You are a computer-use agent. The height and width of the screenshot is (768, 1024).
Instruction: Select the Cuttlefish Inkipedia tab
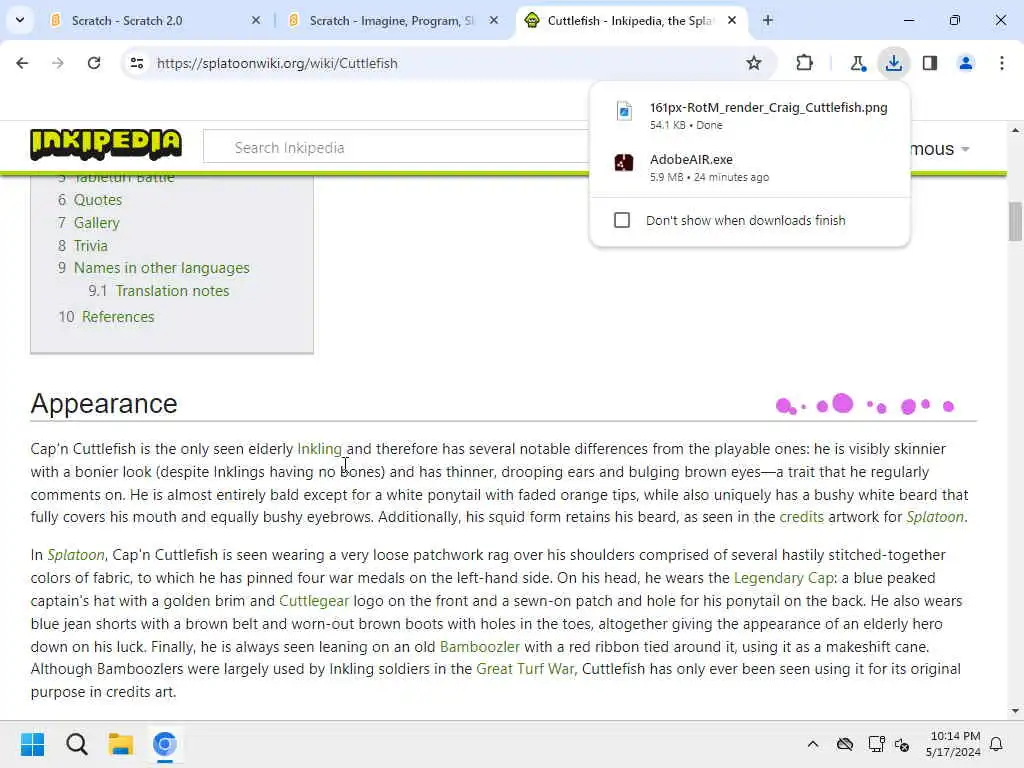[630, 21]
